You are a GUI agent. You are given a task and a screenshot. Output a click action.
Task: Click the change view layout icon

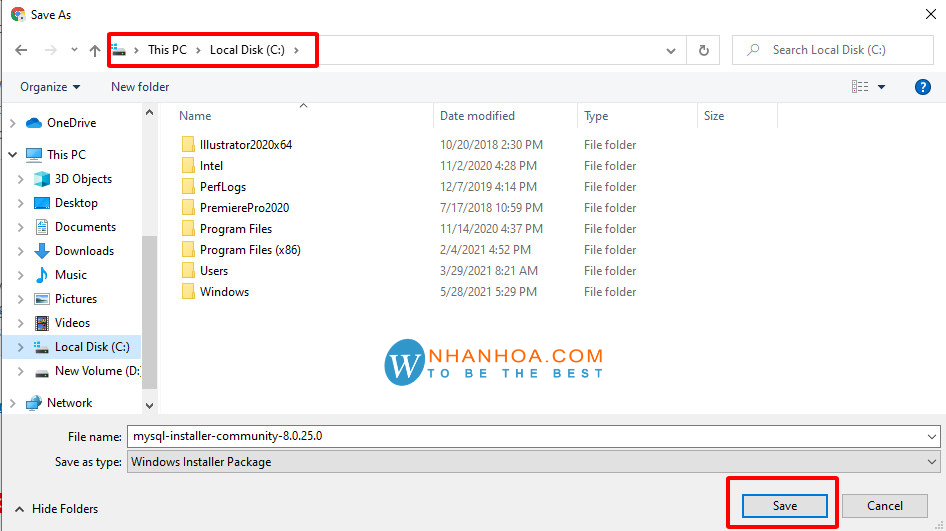coord(860,87)
